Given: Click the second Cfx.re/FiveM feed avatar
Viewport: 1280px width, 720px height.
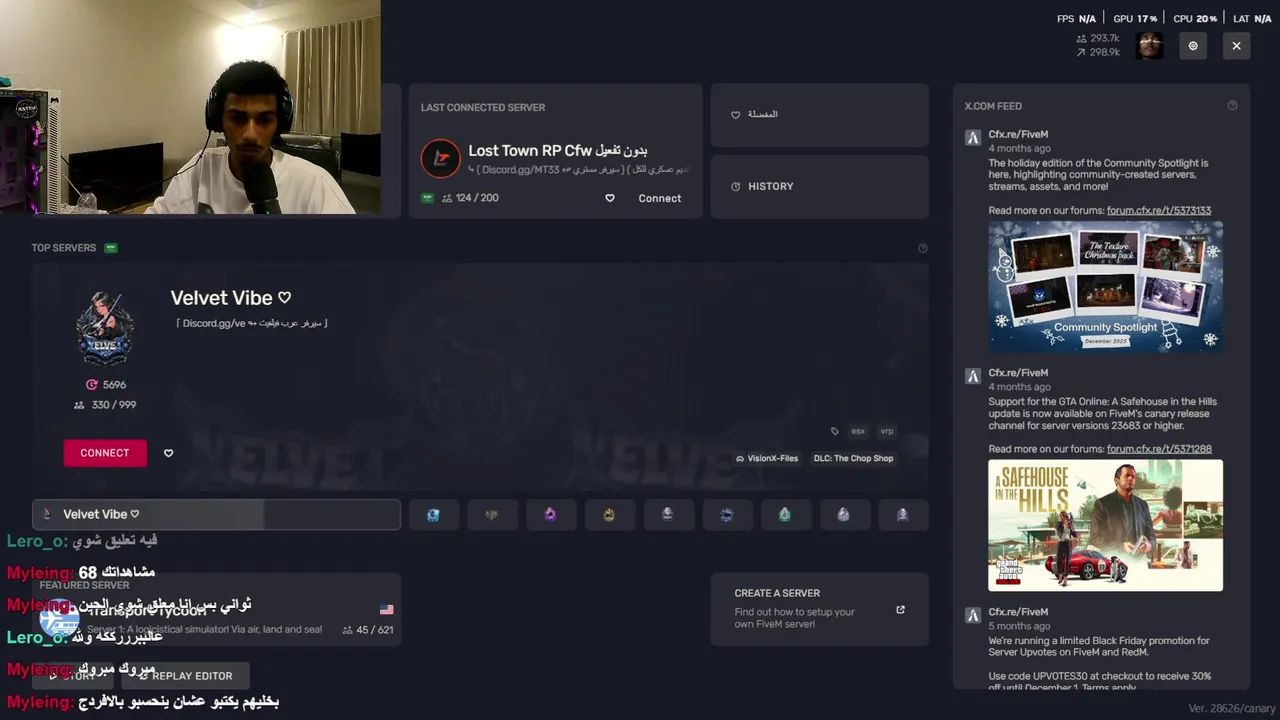Looking at the screenshot, I should 972,376.
